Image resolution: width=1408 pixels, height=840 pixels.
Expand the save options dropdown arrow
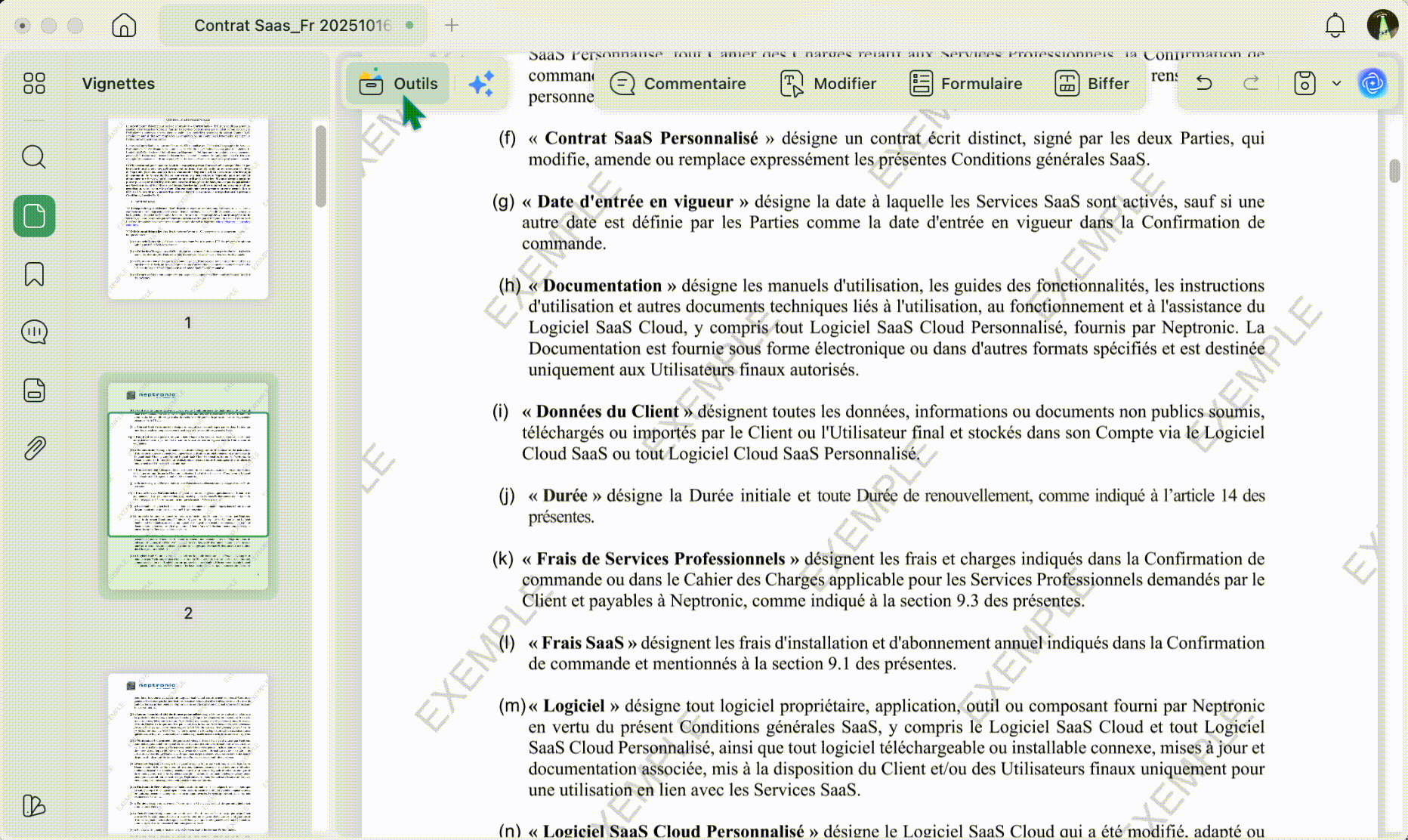coord(1336,83)
